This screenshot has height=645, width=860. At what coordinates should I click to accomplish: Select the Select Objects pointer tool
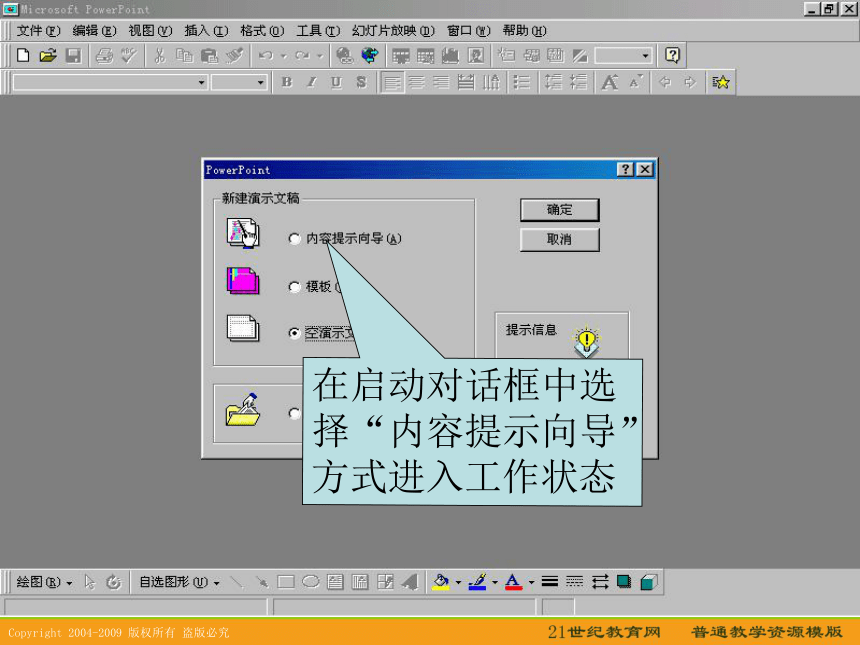tap(89, 582)
